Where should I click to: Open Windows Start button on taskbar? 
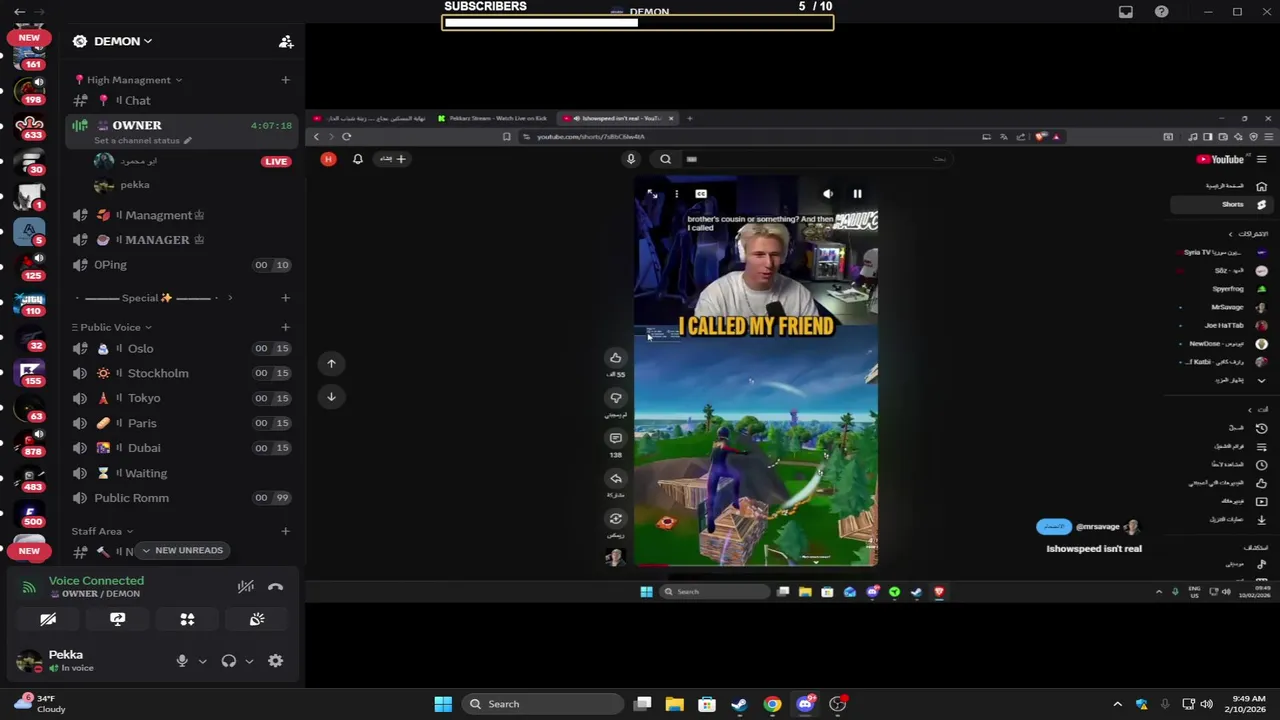click(x=443, y=704)
